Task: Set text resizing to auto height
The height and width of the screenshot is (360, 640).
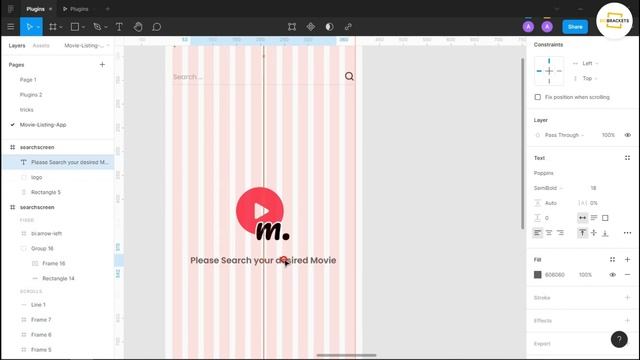Action: click(594, 218)
